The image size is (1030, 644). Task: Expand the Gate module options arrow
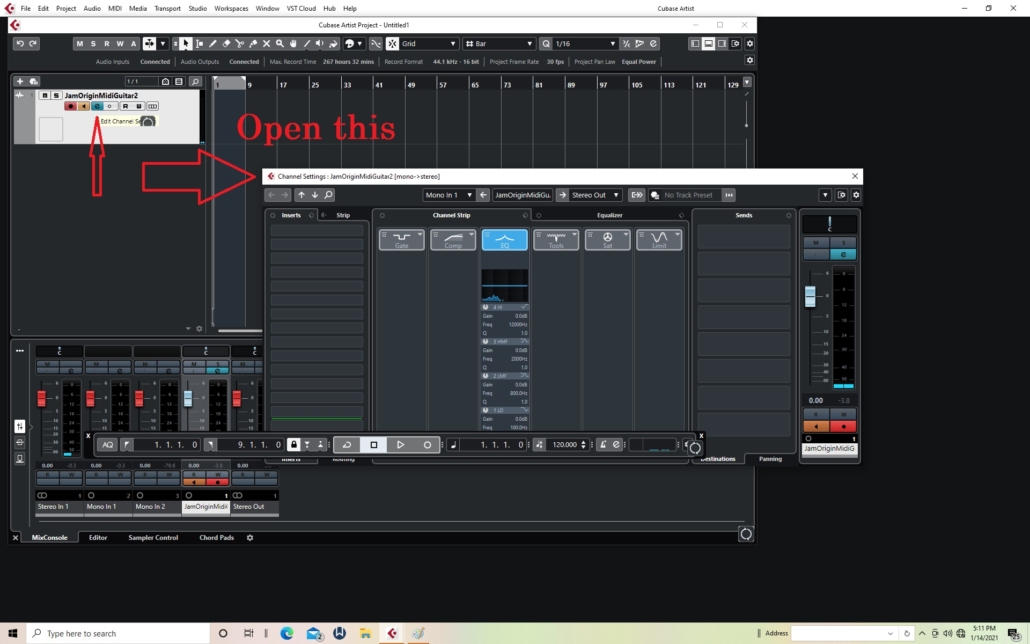click(420, 234)
